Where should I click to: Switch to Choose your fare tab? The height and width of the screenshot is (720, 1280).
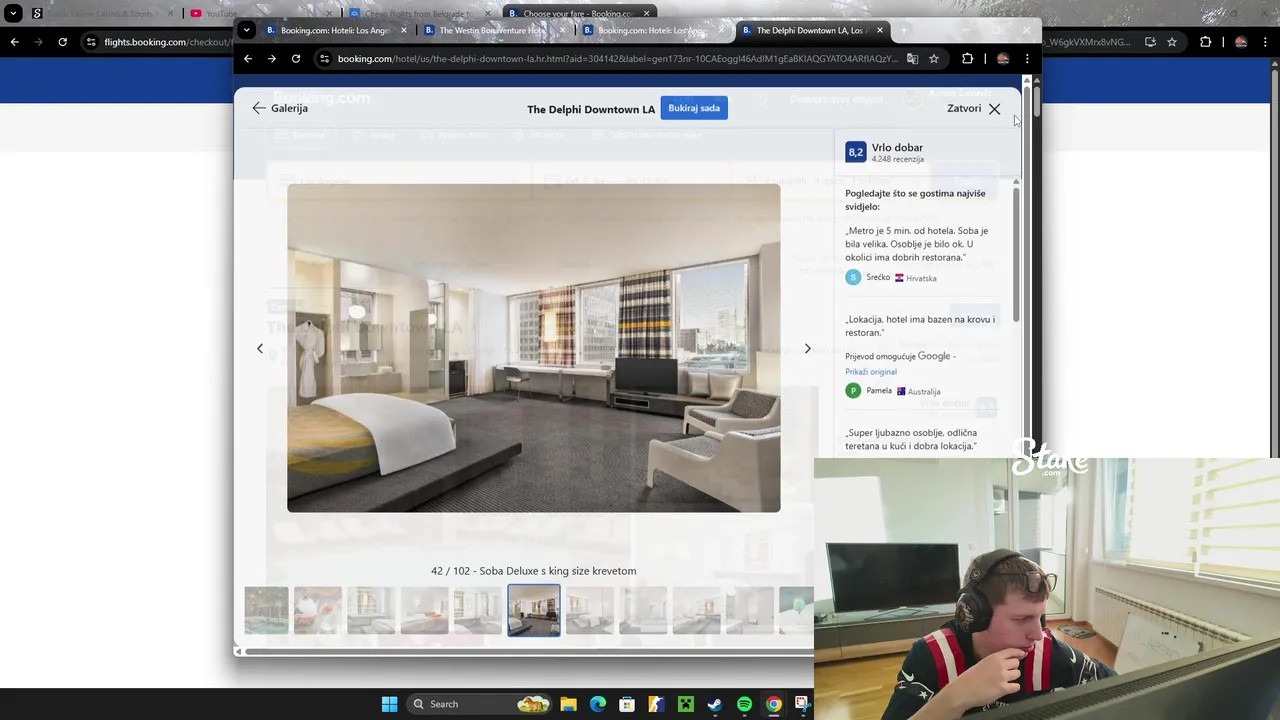(x=580, y=13)
